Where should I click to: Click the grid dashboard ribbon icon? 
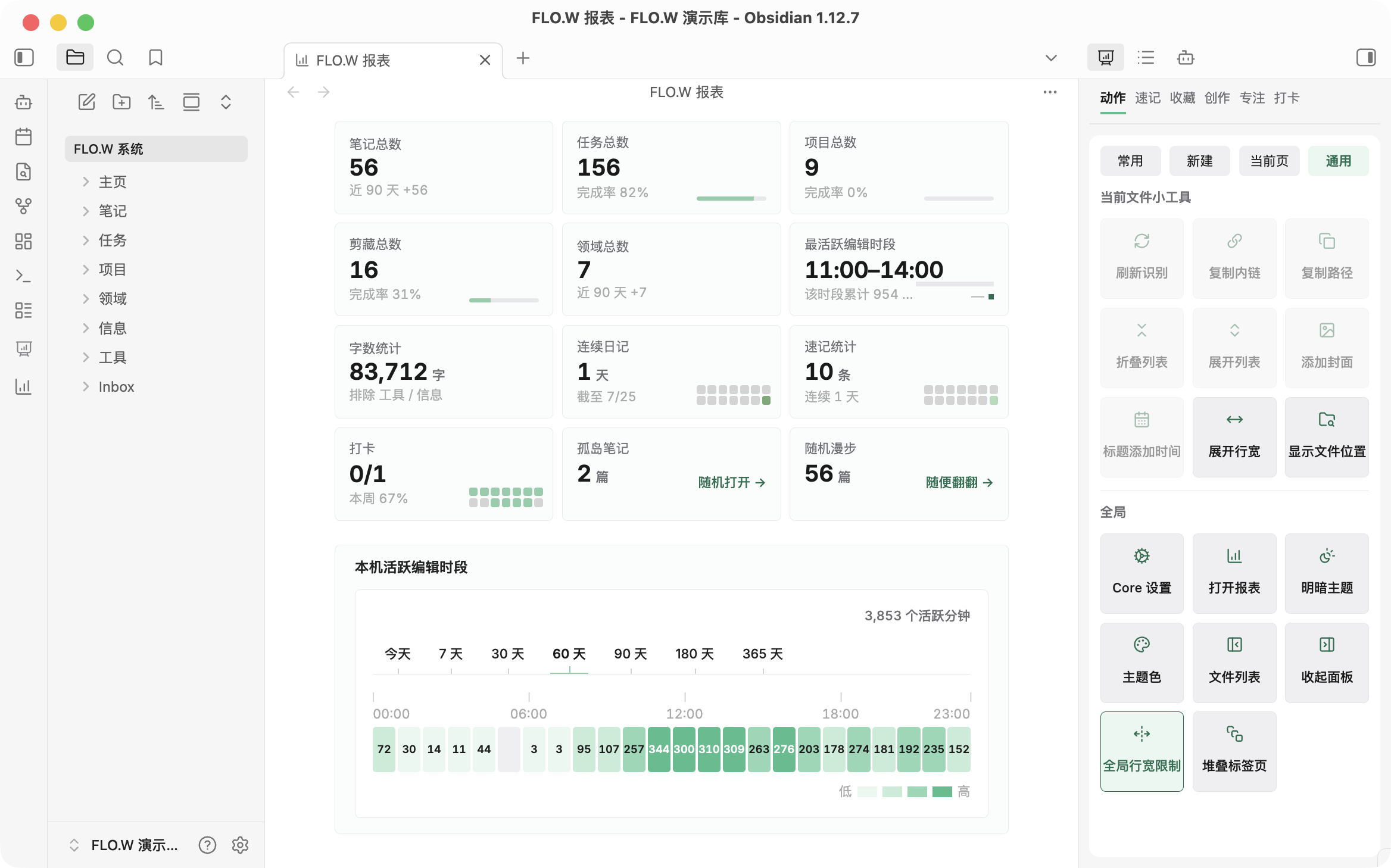(24, 241)
